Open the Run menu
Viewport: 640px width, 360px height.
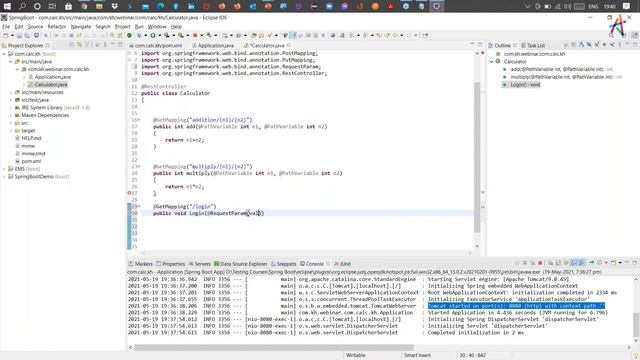(x=139, y=27)
